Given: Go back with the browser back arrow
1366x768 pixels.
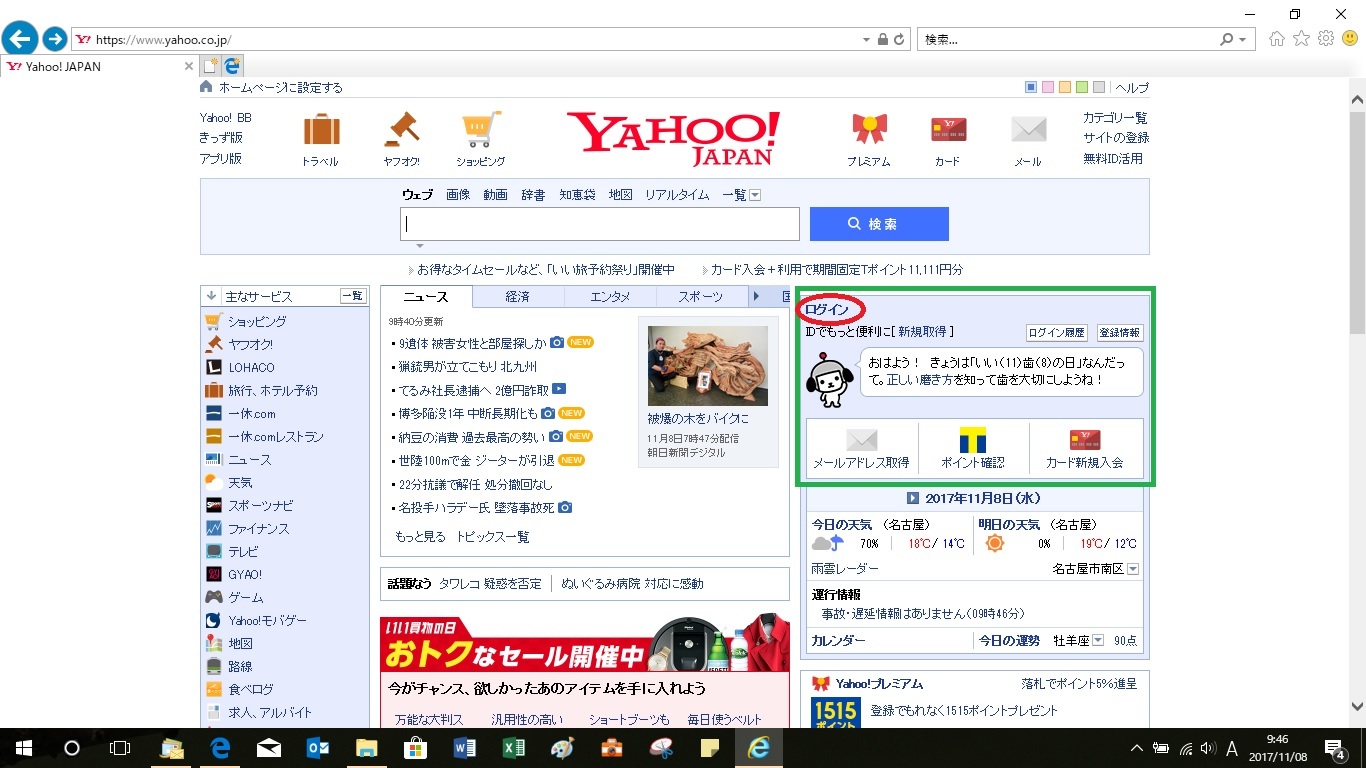Looking at the screenshot, I should tap(20, 39).
